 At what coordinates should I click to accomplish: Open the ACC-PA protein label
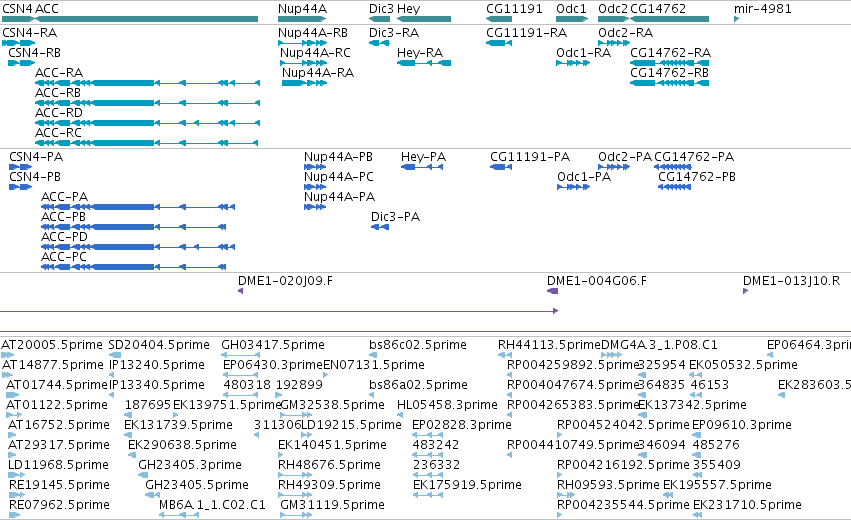point(64,197)
